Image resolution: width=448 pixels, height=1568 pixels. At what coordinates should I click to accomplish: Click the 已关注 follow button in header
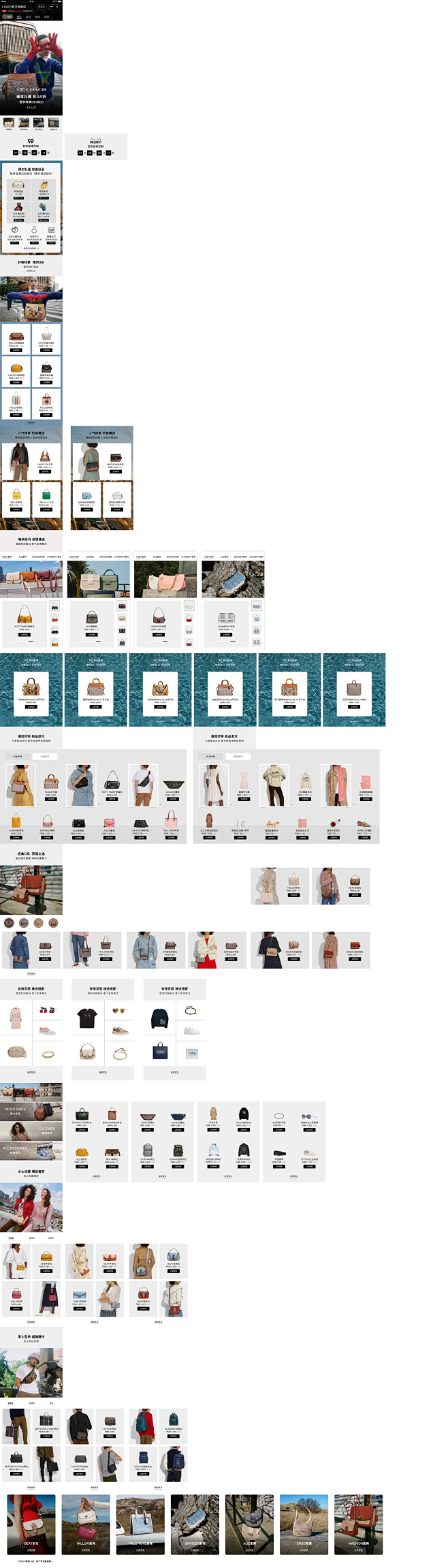(x=41, y=6)
